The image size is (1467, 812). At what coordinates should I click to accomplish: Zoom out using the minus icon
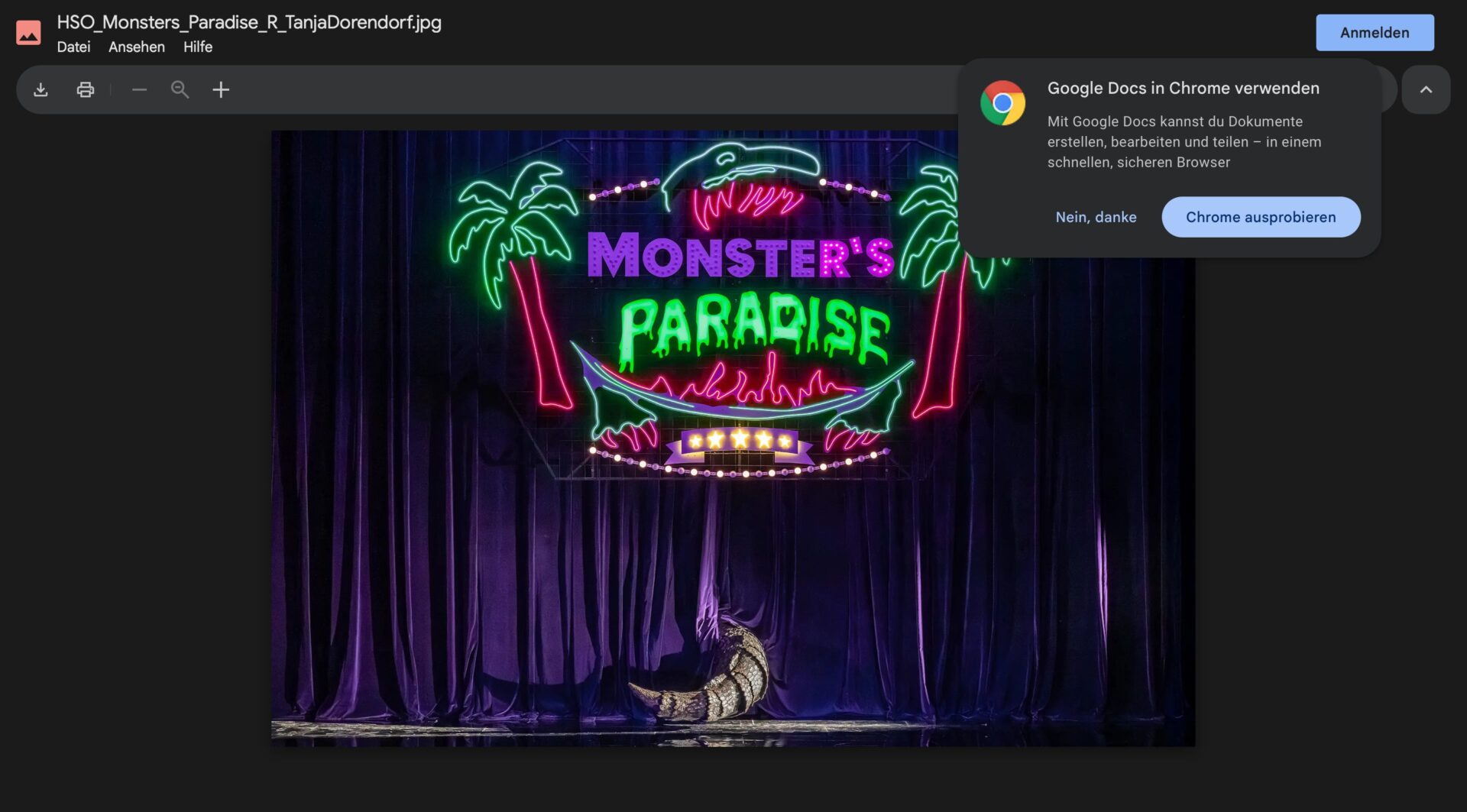[x=139, y=90]
